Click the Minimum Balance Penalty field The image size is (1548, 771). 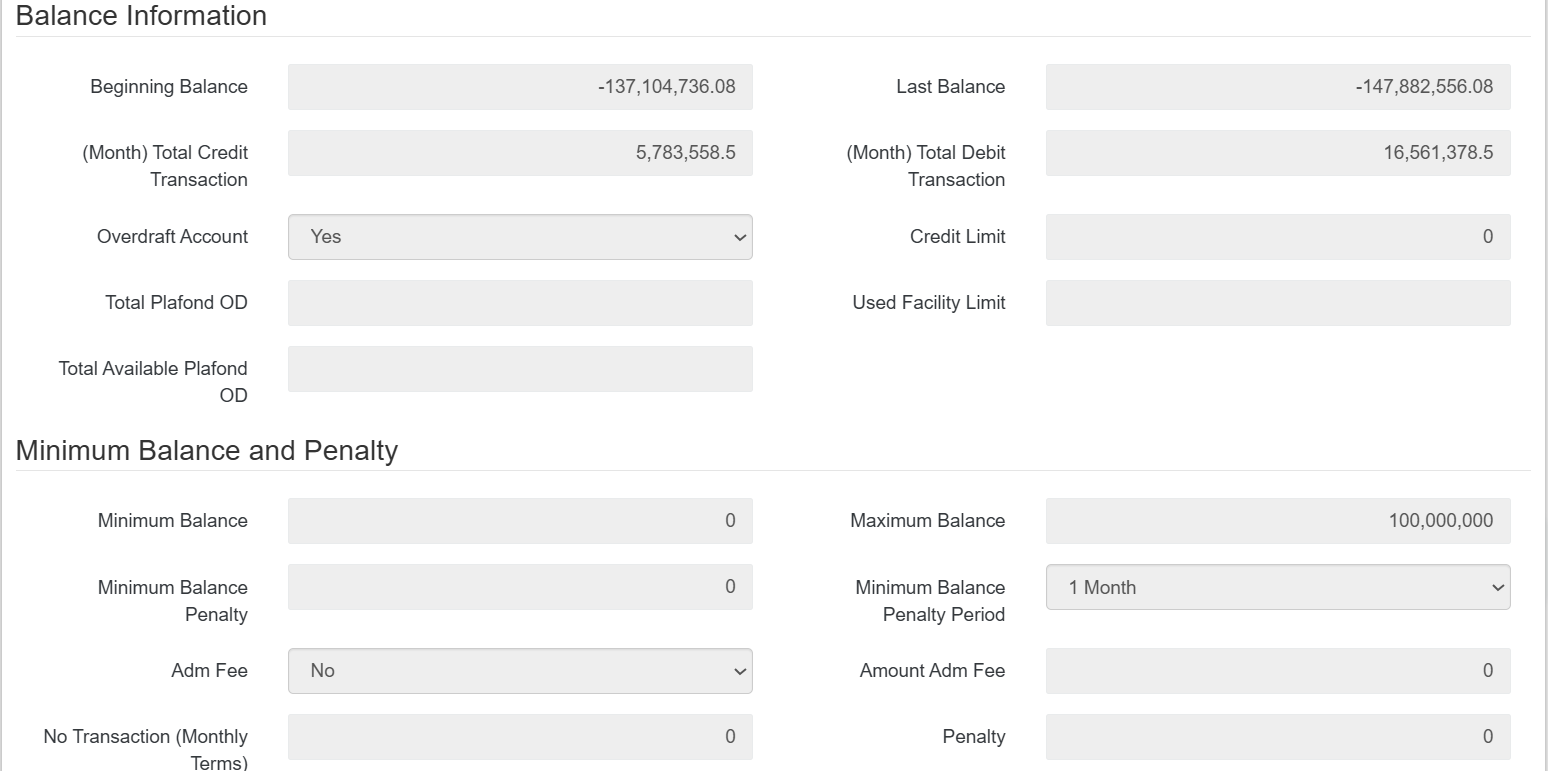pyautogui.click(x=520, y=587)
